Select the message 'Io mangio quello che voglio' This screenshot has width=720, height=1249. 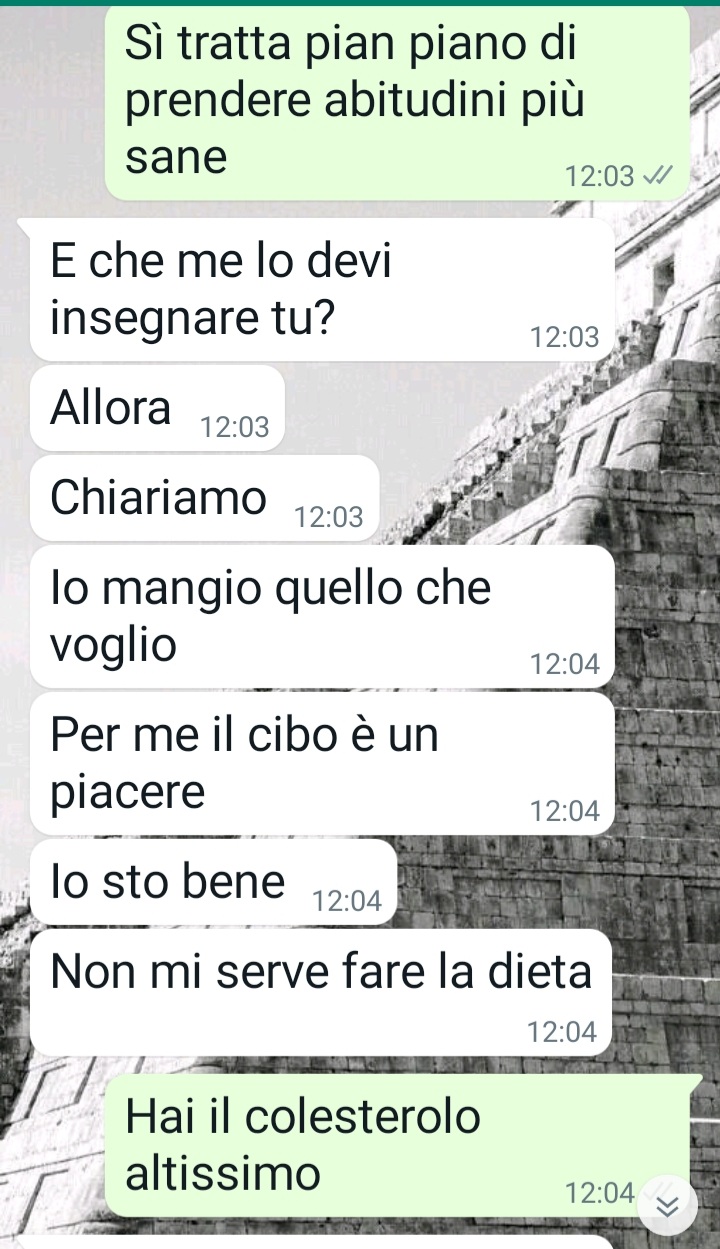coord(322,616)
